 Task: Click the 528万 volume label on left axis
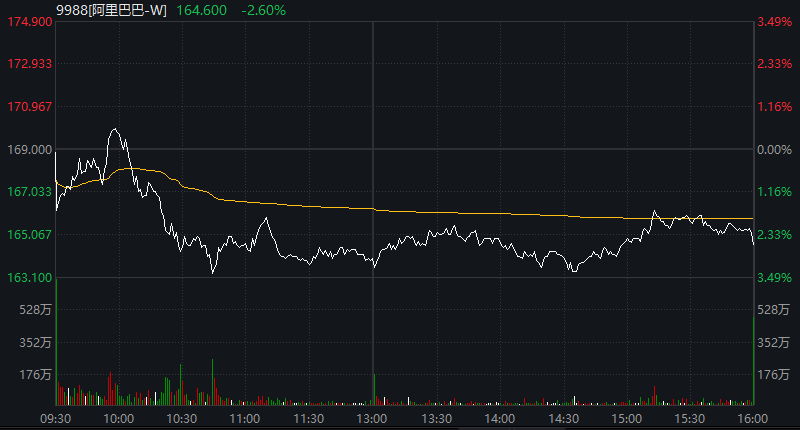point(34,310)
